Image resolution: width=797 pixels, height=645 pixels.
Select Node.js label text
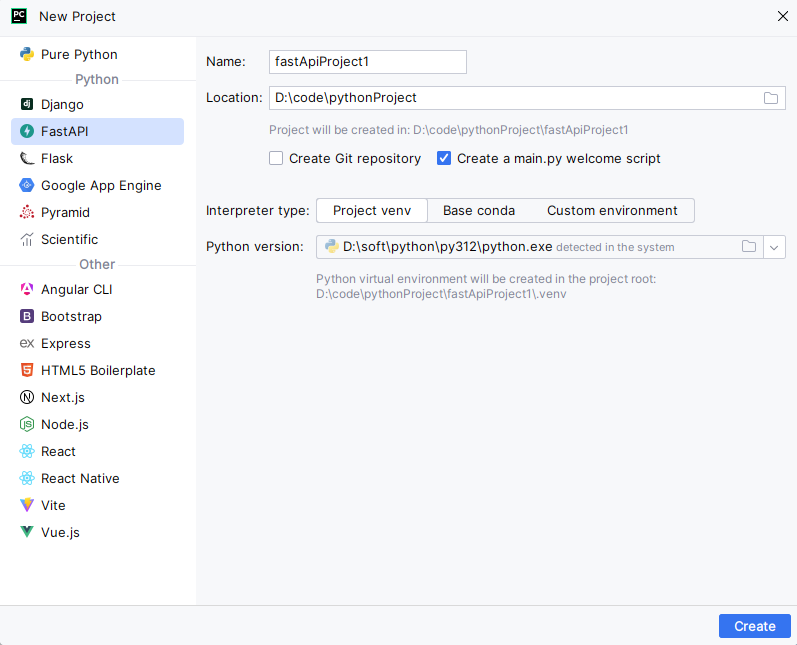(x=65, y=424)
